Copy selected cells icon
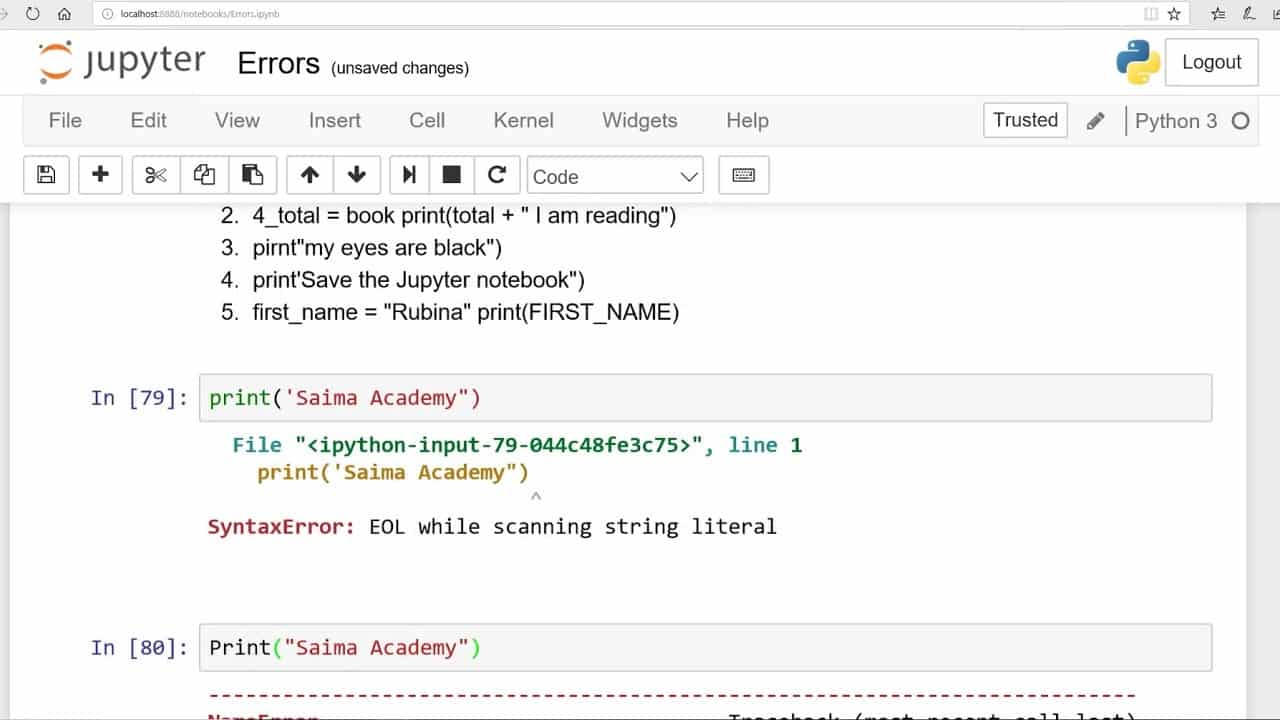The width and height of the screenshot is (1280, 720). coord(204,175)
